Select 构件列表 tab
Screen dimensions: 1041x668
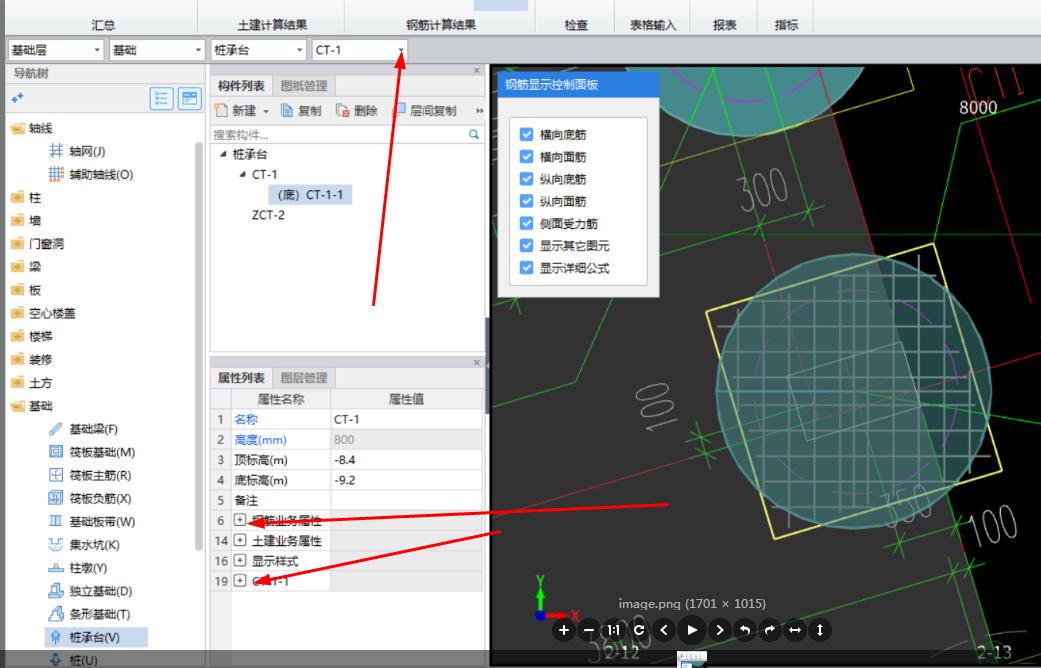(241, 86)
